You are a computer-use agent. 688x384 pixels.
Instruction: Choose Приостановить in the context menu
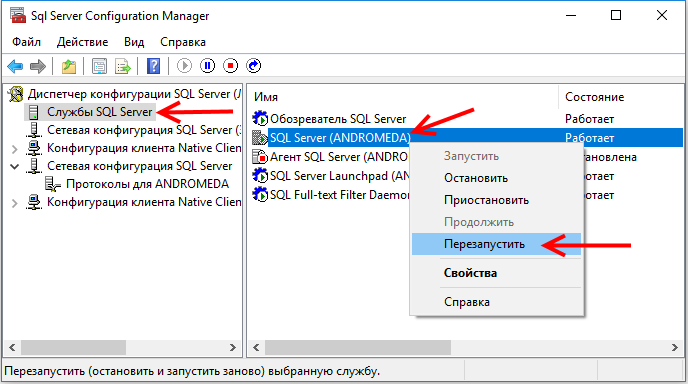pyautogui.click(x=496, y=200)
